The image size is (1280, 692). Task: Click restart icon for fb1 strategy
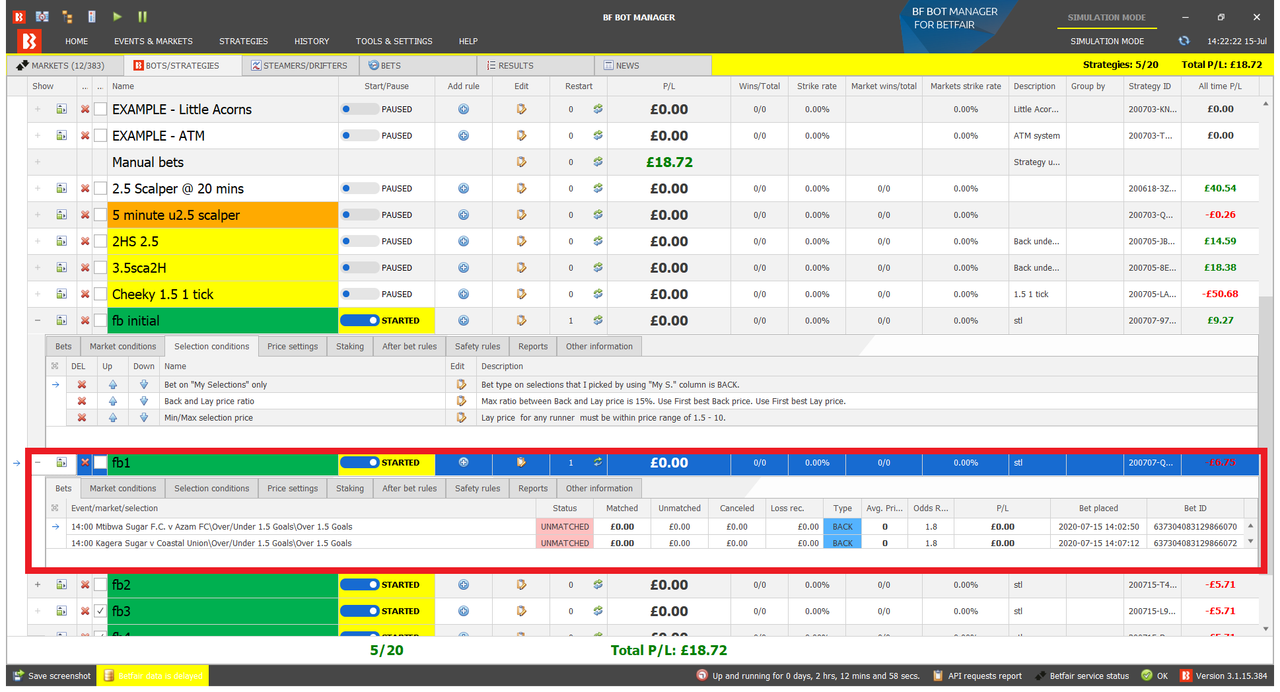click(598, 463)
